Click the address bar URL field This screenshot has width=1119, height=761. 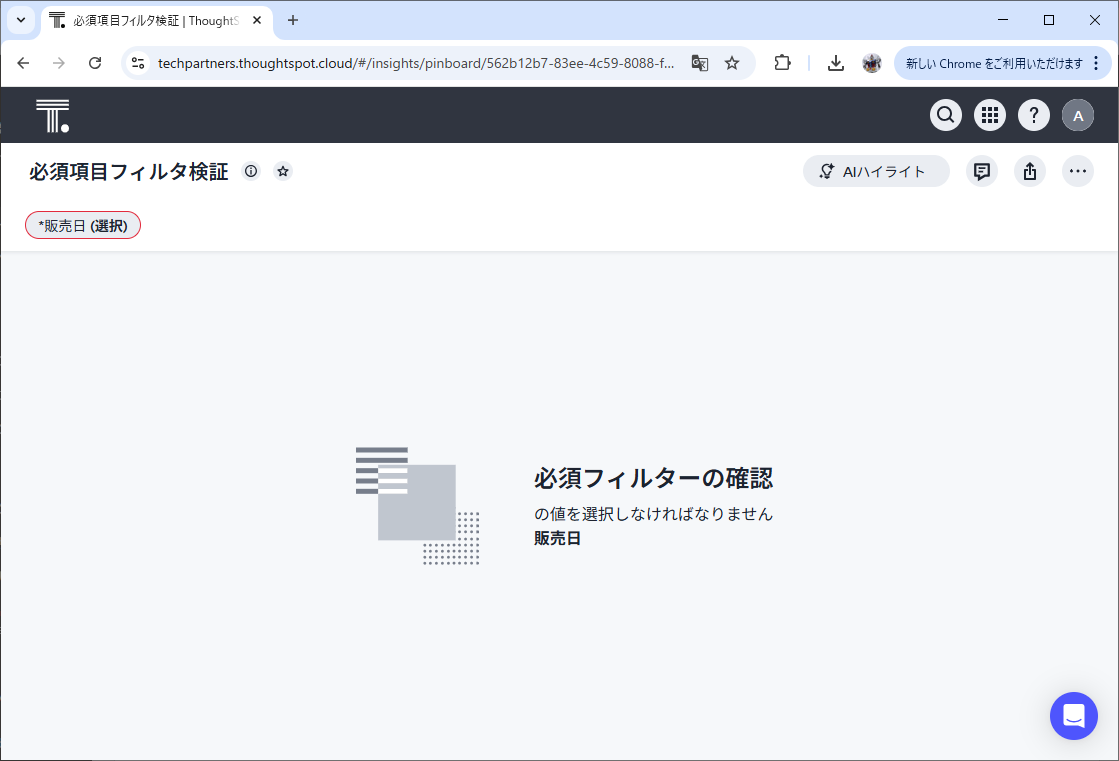click(x=415, y=63)
